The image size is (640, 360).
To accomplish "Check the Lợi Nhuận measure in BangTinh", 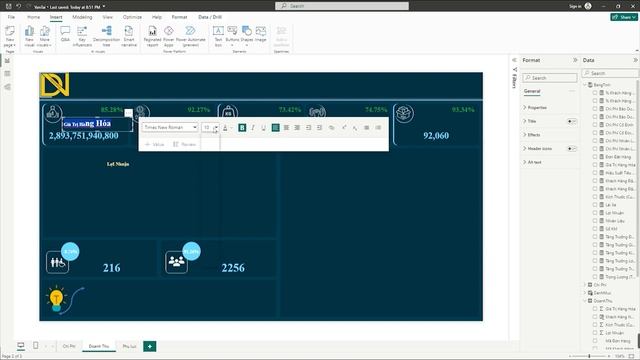I will [595, 213].
